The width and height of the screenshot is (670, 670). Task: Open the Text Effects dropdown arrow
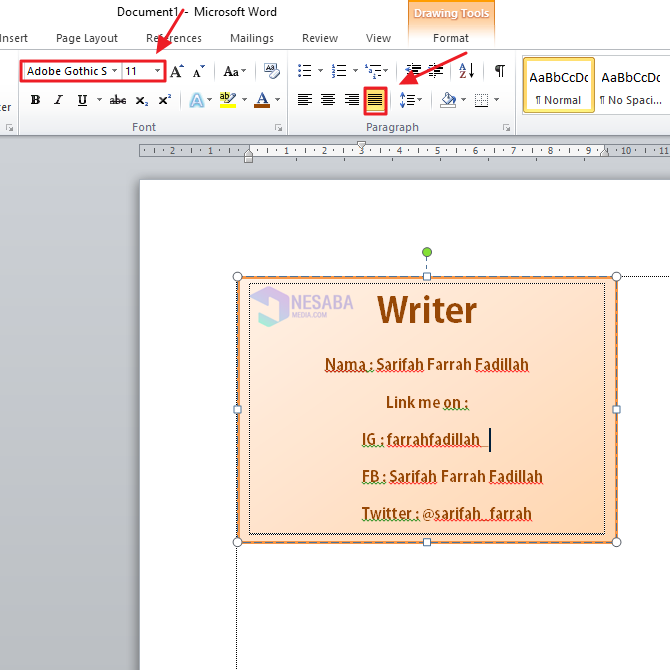coord(209,100)
